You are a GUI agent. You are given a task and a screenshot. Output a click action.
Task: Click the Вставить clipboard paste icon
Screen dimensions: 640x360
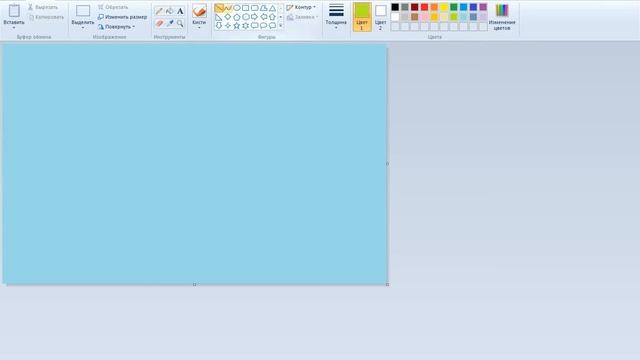coord(14,11)
